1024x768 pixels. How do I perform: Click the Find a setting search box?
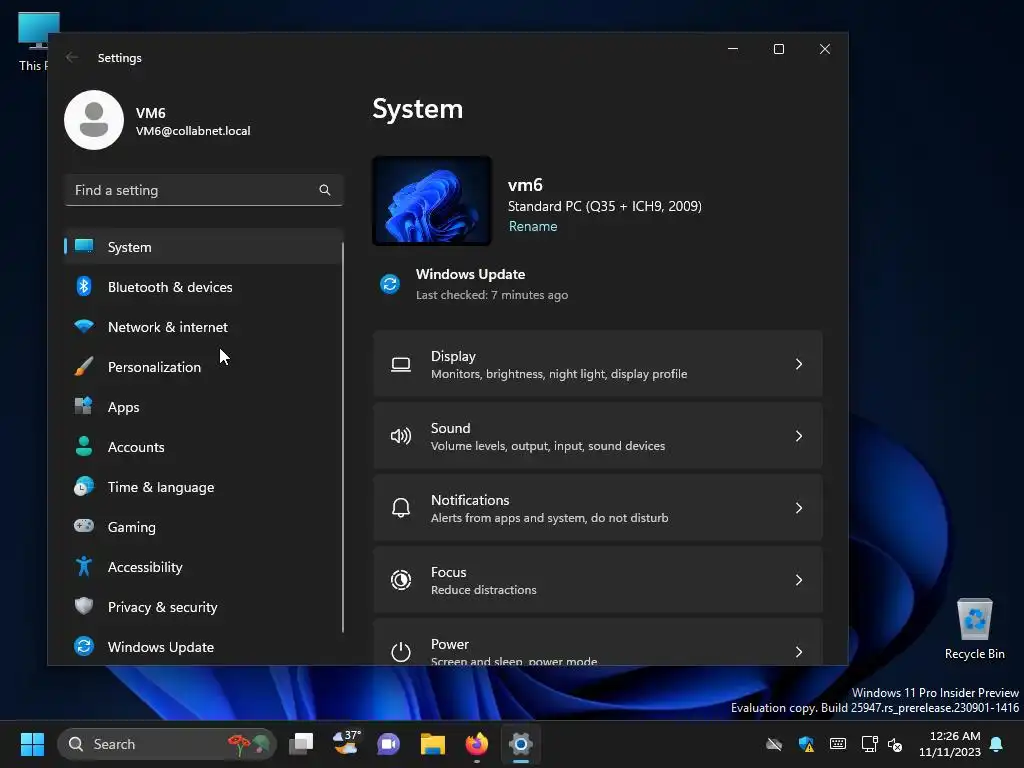[204, 190]
